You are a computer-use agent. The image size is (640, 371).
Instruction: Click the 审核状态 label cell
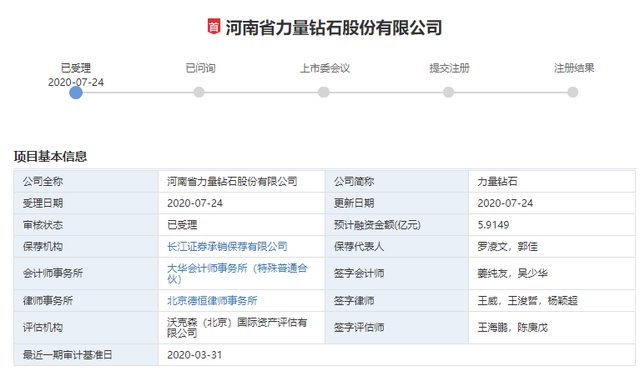tap(86, 225)
